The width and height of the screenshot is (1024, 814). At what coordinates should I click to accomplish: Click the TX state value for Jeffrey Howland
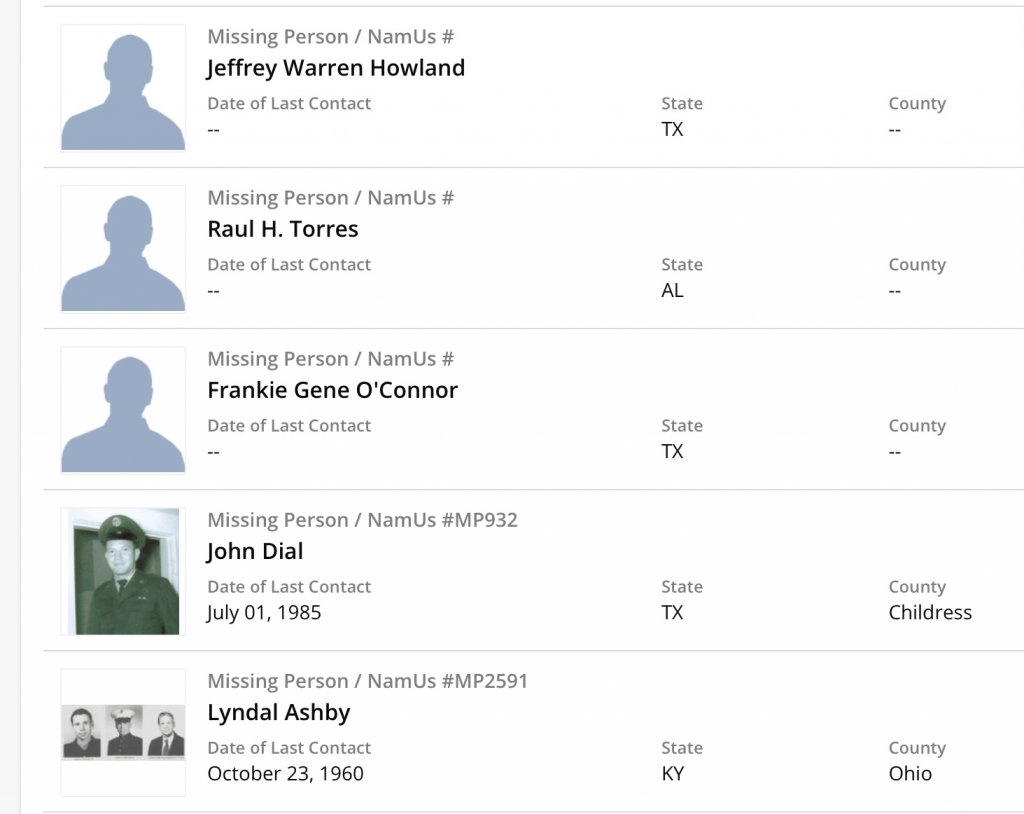pyautogui.click(x=672, y=129)
